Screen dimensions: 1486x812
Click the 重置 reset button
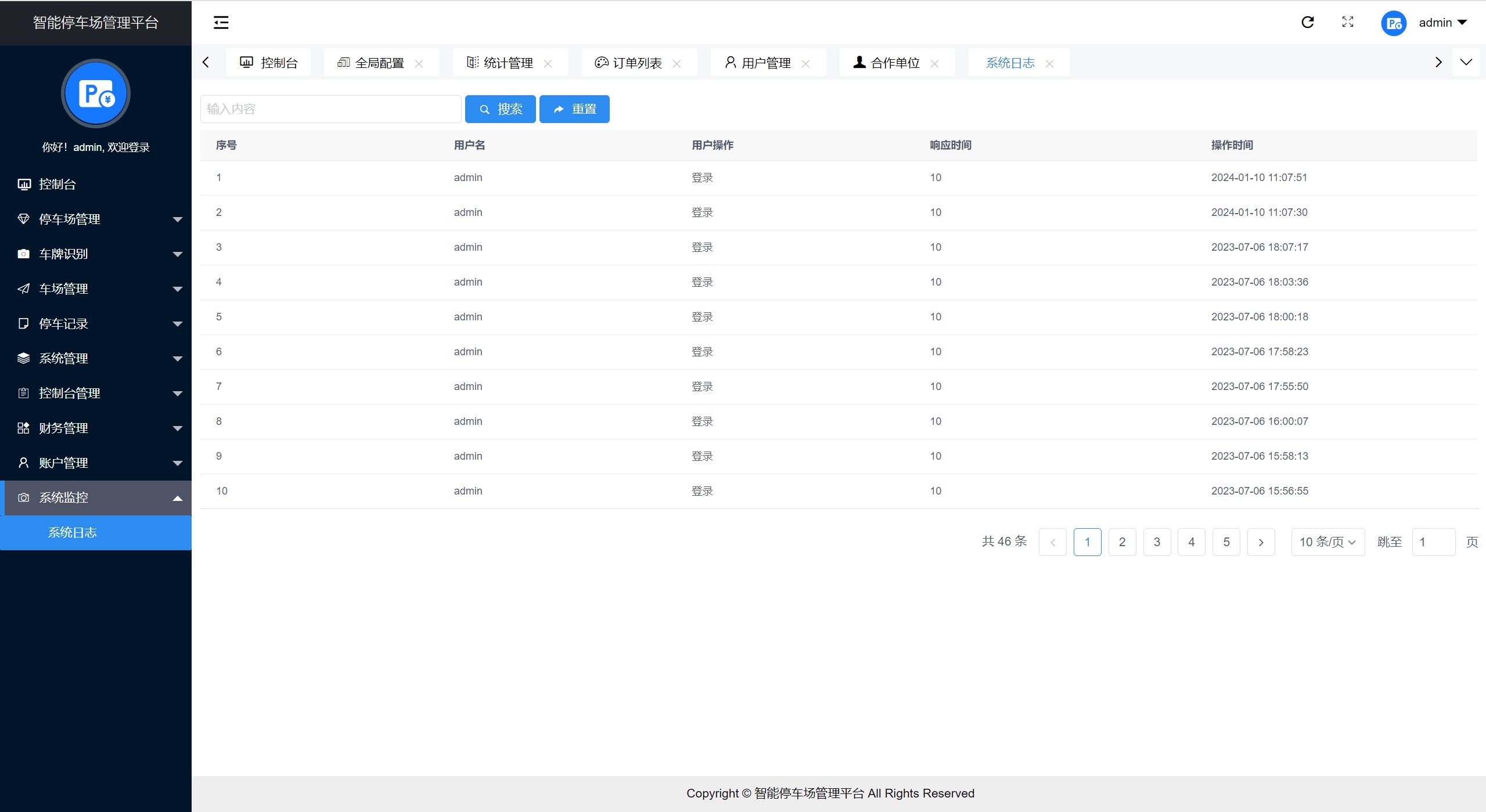pos(574,109)
